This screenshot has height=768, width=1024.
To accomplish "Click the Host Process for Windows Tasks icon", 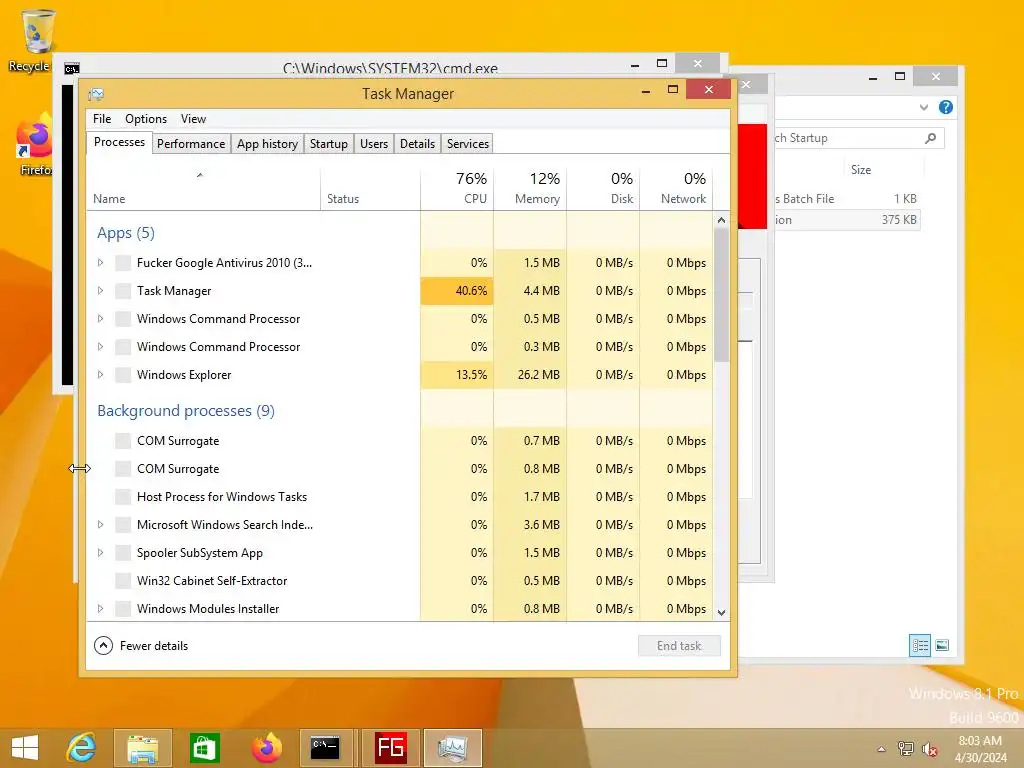I will coord(123,497).
